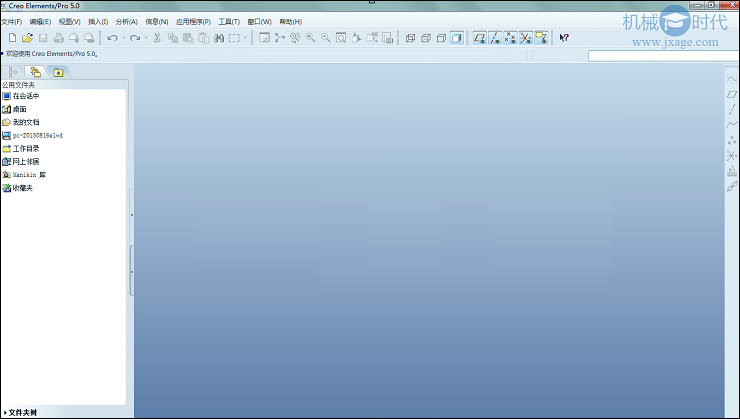This screenshot has height=419, width=740.
Task: Switch to the Model Tree navigator tab
Action: [13, 72]
